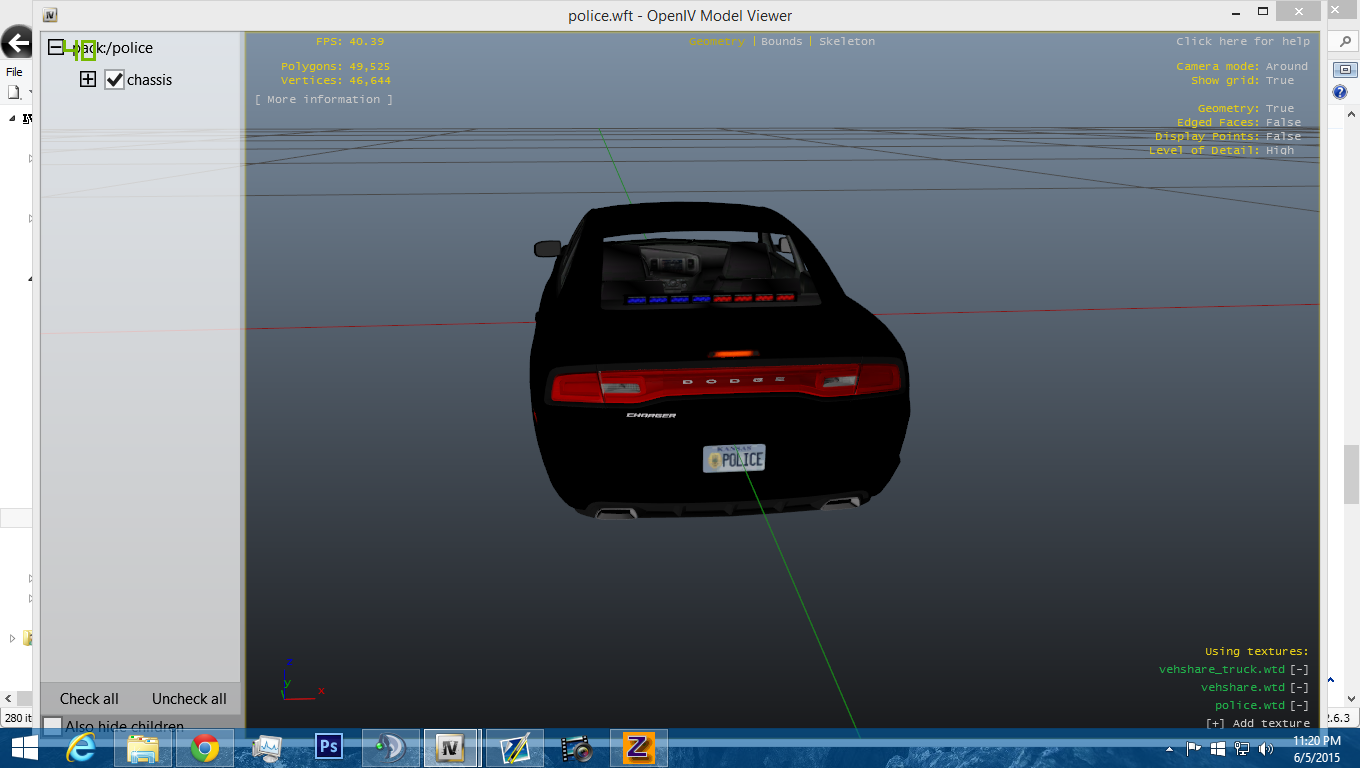Screen dimensions: 1360x768
Task: Click the new document icon in background window
Action: [14, 93]
